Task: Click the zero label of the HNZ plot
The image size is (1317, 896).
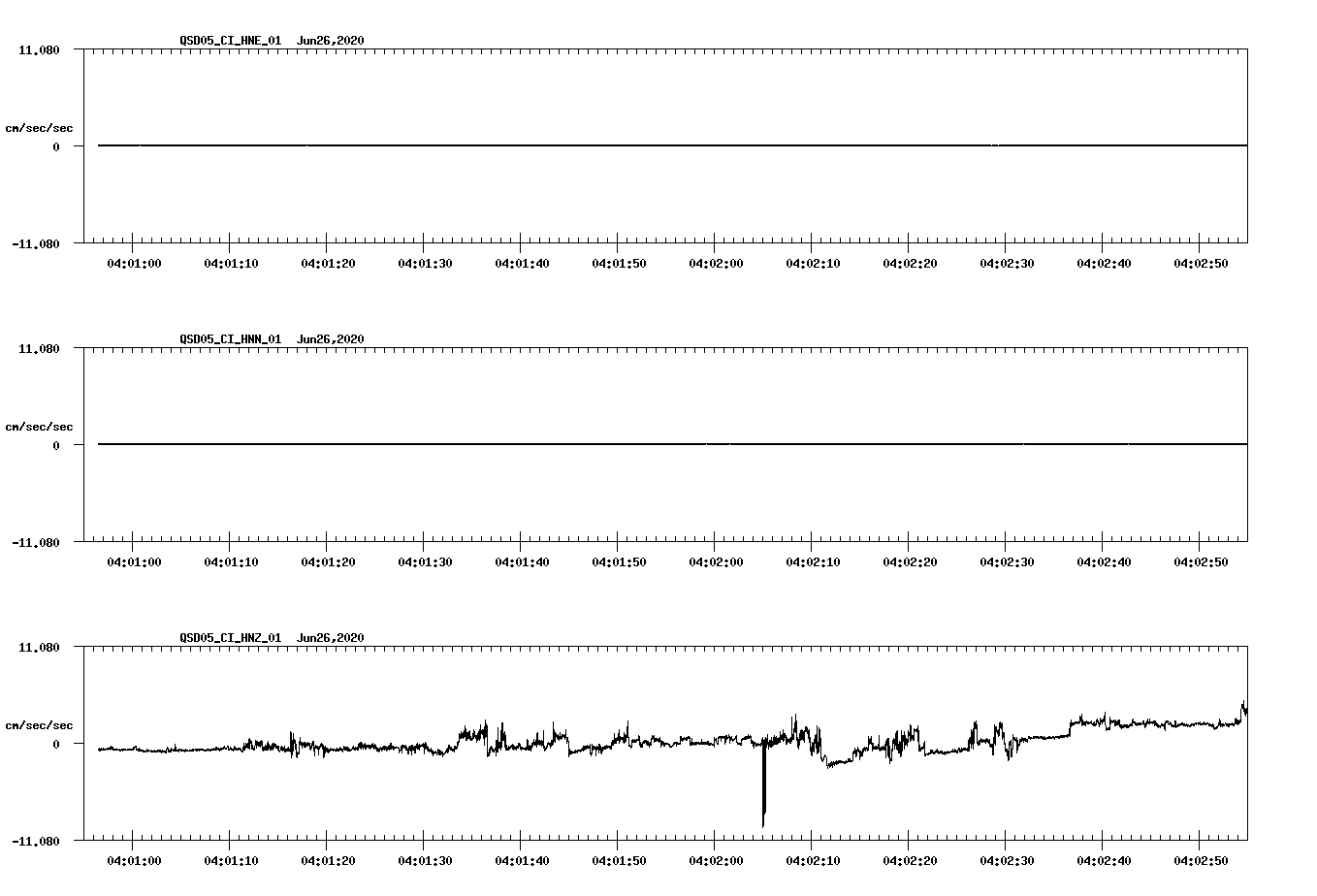Action: pyautogui.click(x=56, y=745)
